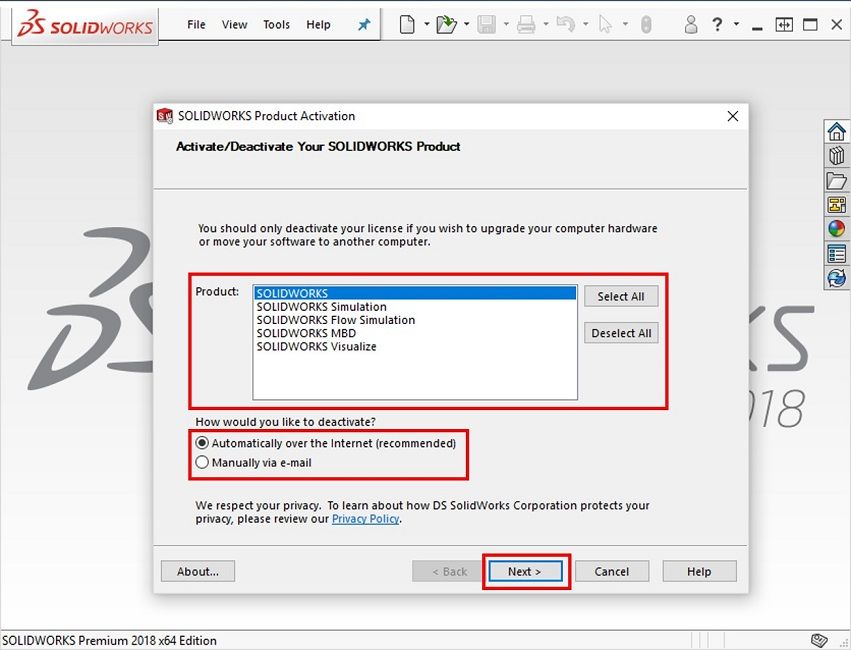
Task: Open the Privacy Policy link
Action: 365,519
